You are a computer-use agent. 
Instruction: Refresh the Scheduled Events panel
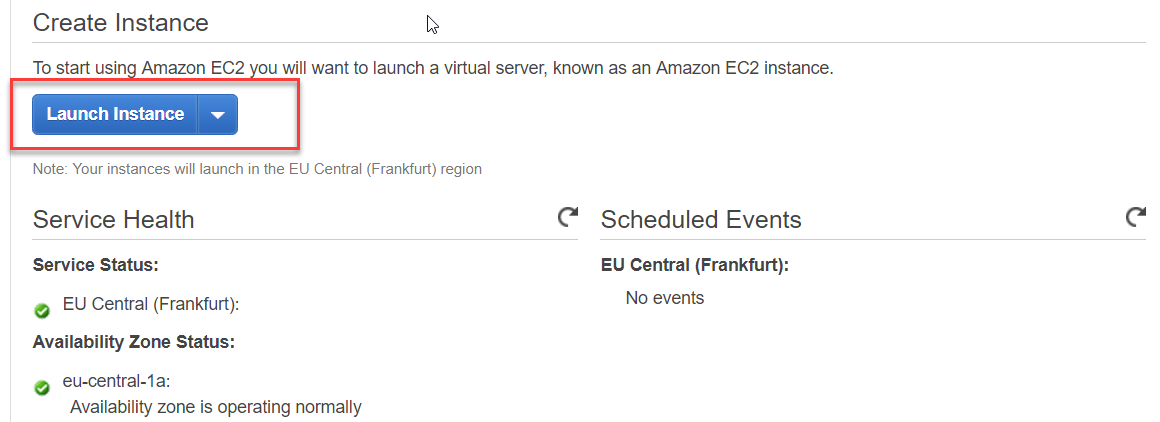coord(1135,217)
